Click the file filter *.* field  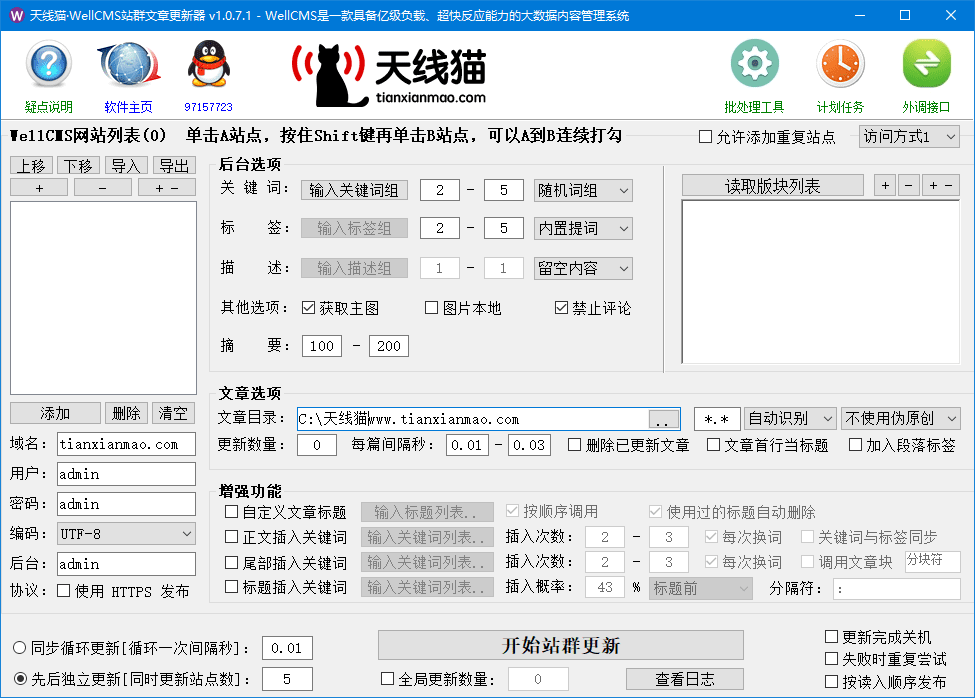[717, 420]
